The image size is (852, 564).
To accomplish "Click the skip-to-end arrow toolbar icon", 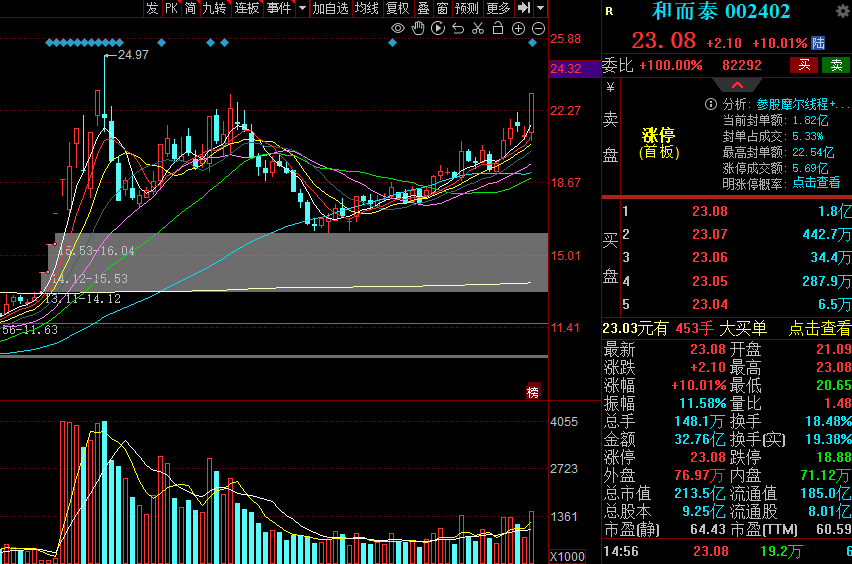I will pos(524,8).
